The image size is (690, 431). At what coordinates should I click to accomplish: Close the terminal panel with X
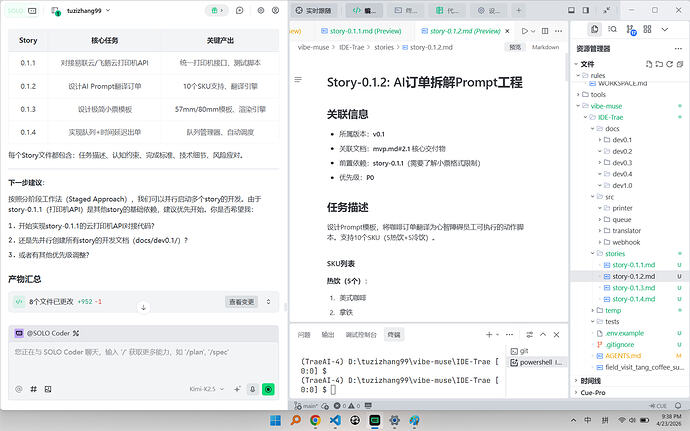(x=556, y=335)
